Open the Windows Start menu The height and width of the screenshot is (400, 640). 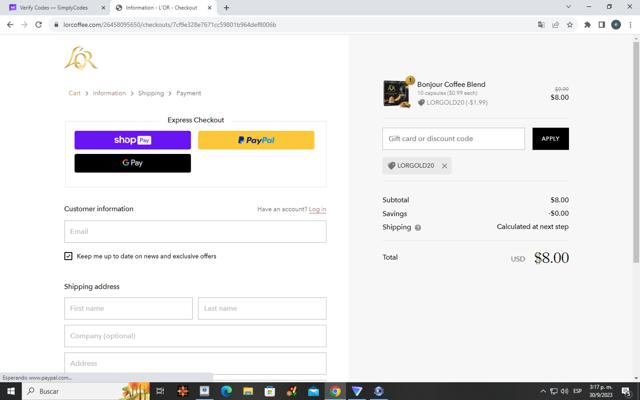11,391
